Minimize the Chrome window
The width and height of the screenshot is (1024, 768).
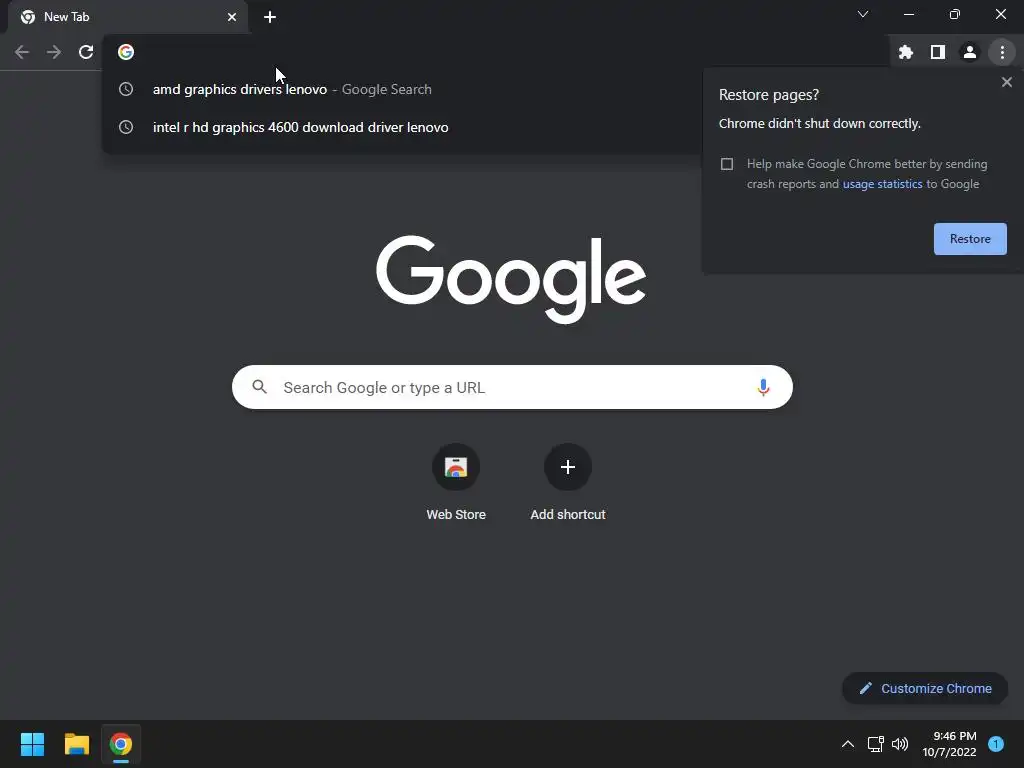tap(908, 14)
